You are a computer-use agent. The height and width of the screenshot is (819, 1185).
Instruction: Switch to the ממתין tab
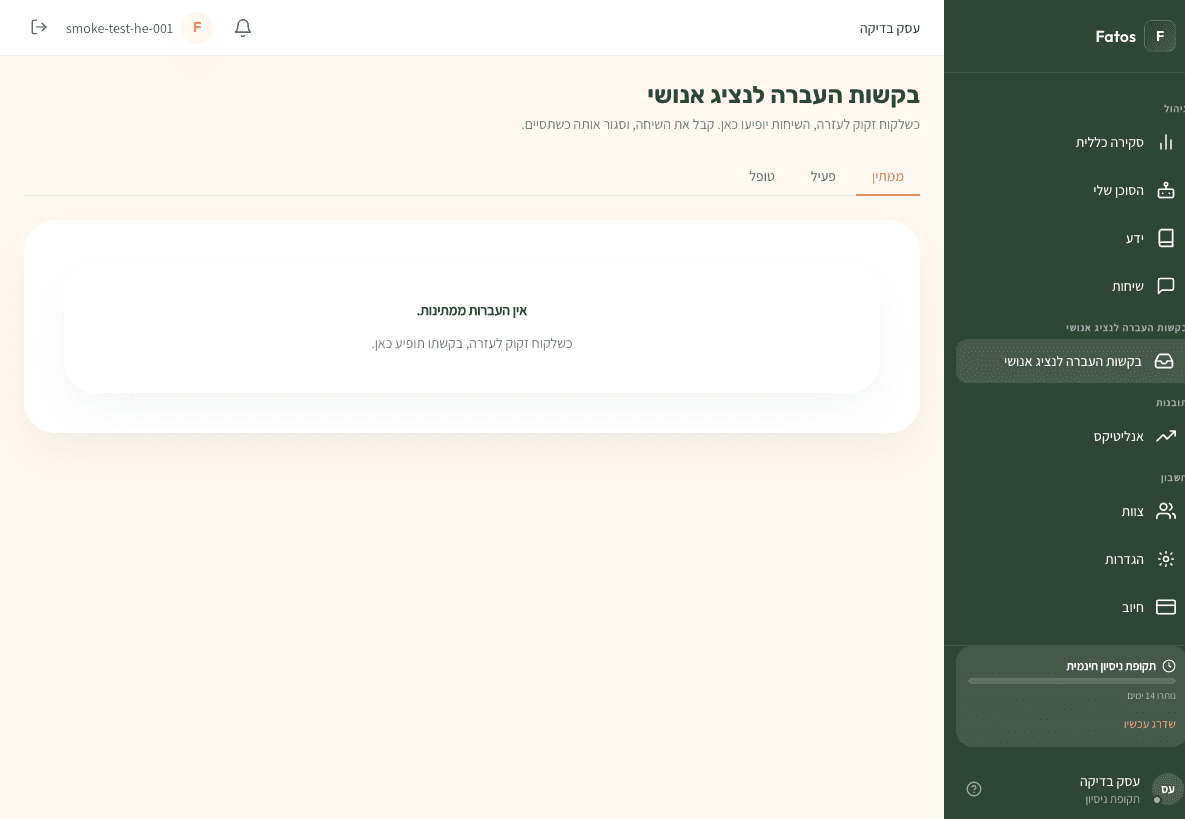pos(887,177)
